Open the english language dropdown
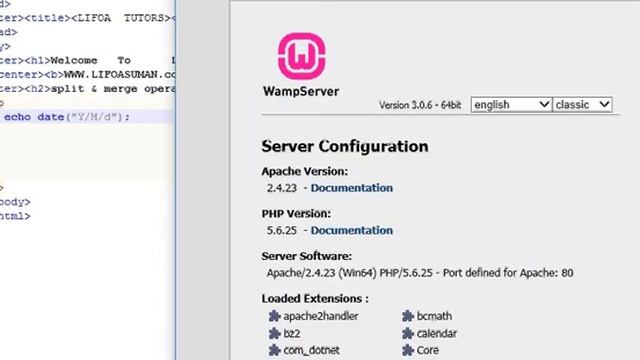This screenshot has width=640, height=360. (511, 105)
